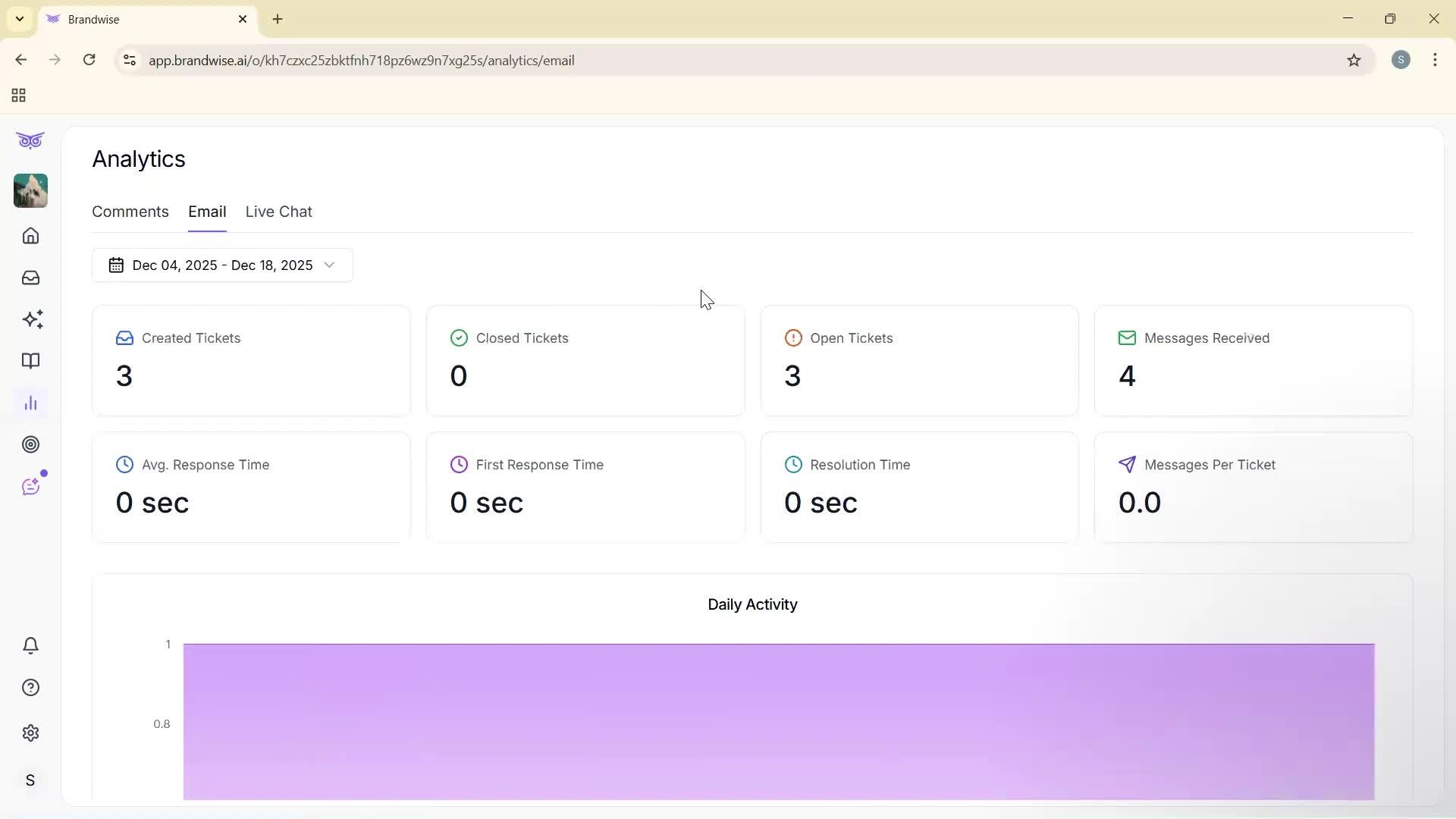Select the Analytics bar chart icon

30,403
